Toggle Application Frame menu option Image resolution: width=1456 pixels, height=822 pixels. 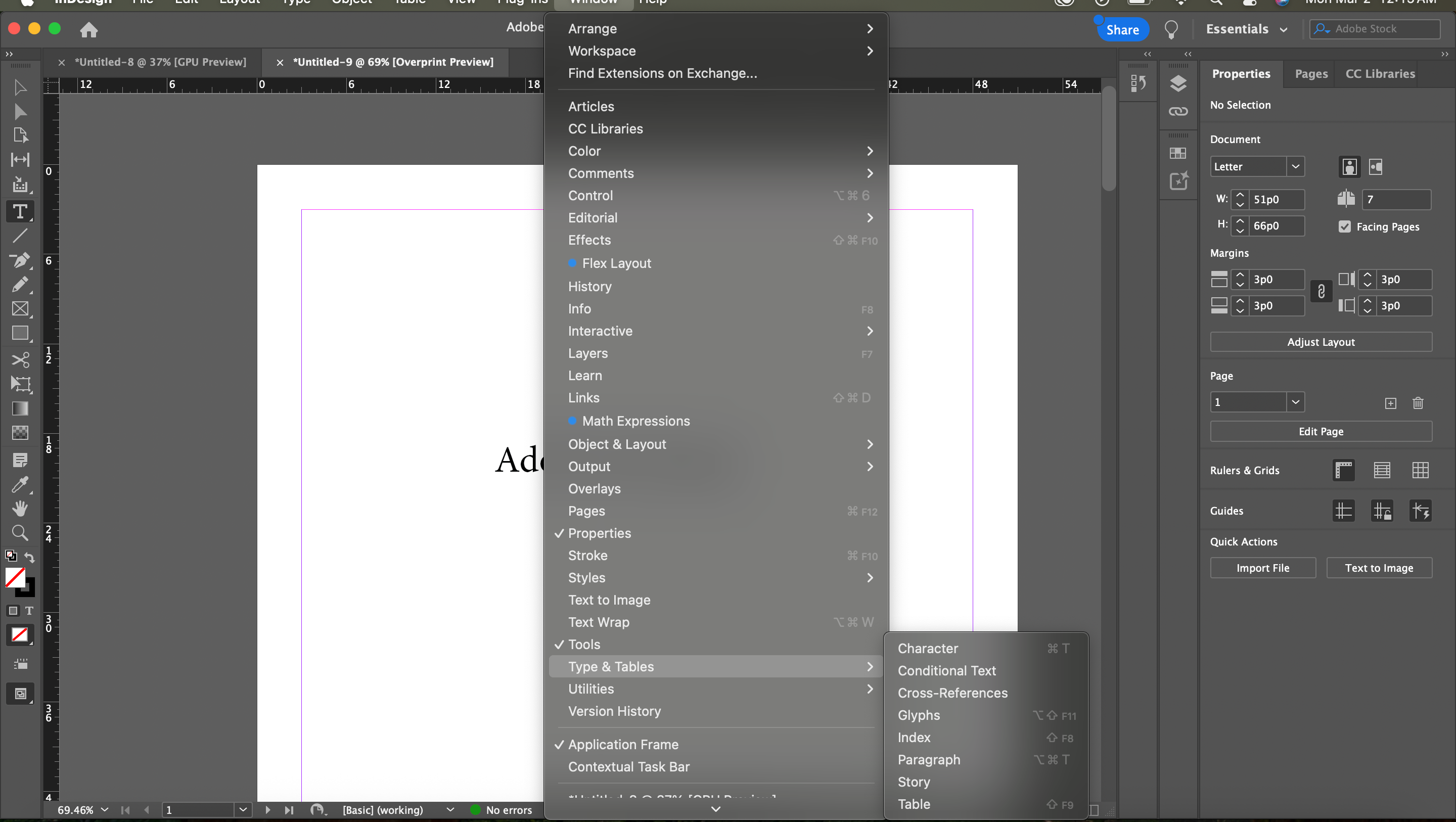pos(623,745)
